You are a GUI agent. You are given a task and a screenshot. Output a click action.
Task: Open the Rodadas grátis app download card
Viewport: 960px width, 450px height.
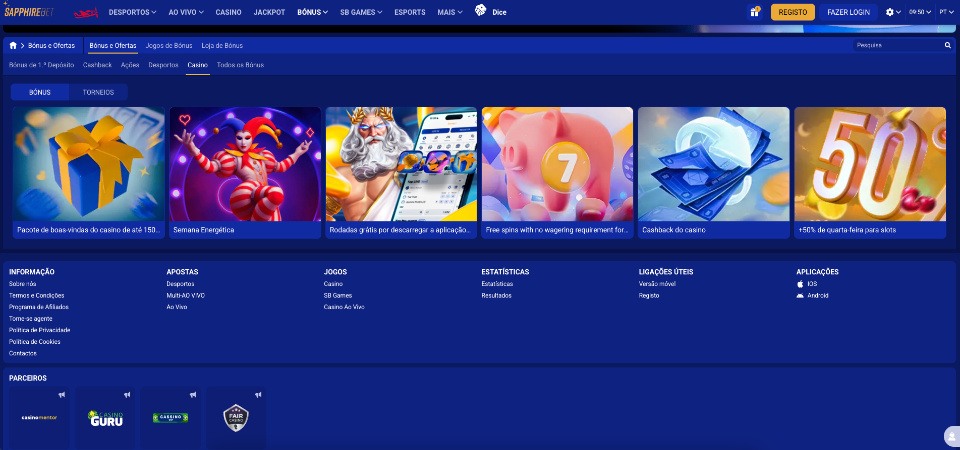click(401, 173)
